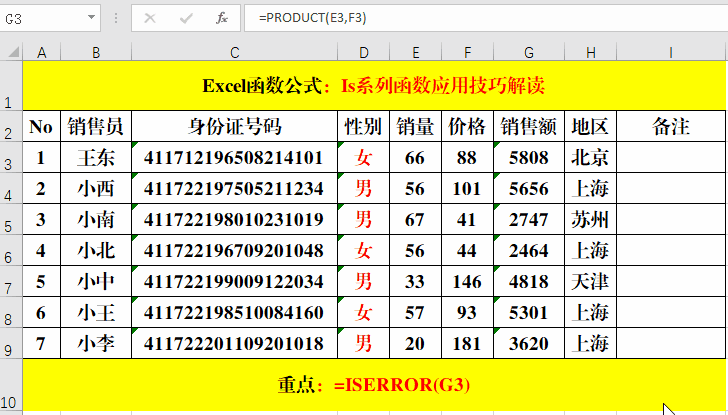Click ID cell '411722198010231019'
Image resolution: width=728 pixels, height=415 pixels.
234,220
